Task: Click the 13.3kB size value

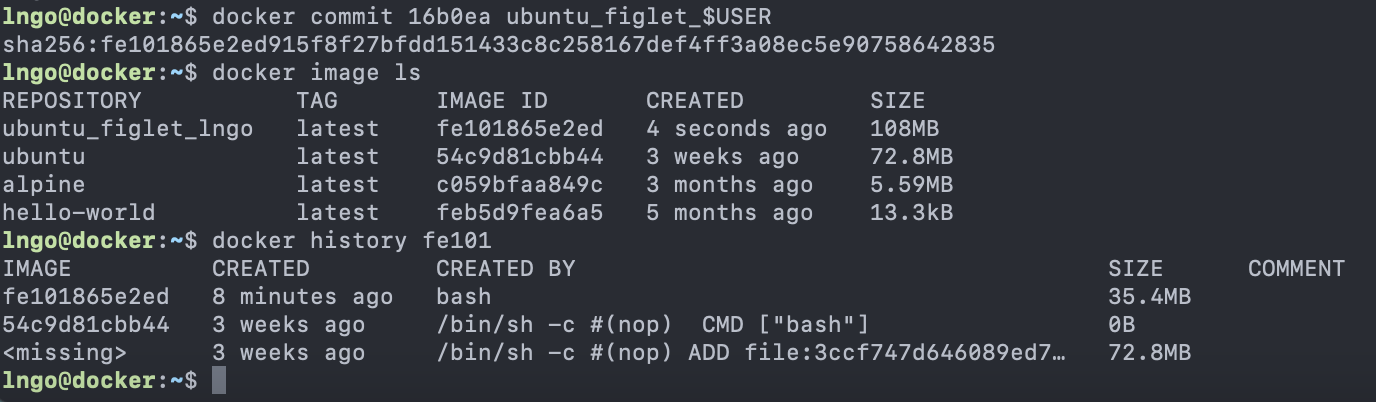Action: [x=911, y=213]
